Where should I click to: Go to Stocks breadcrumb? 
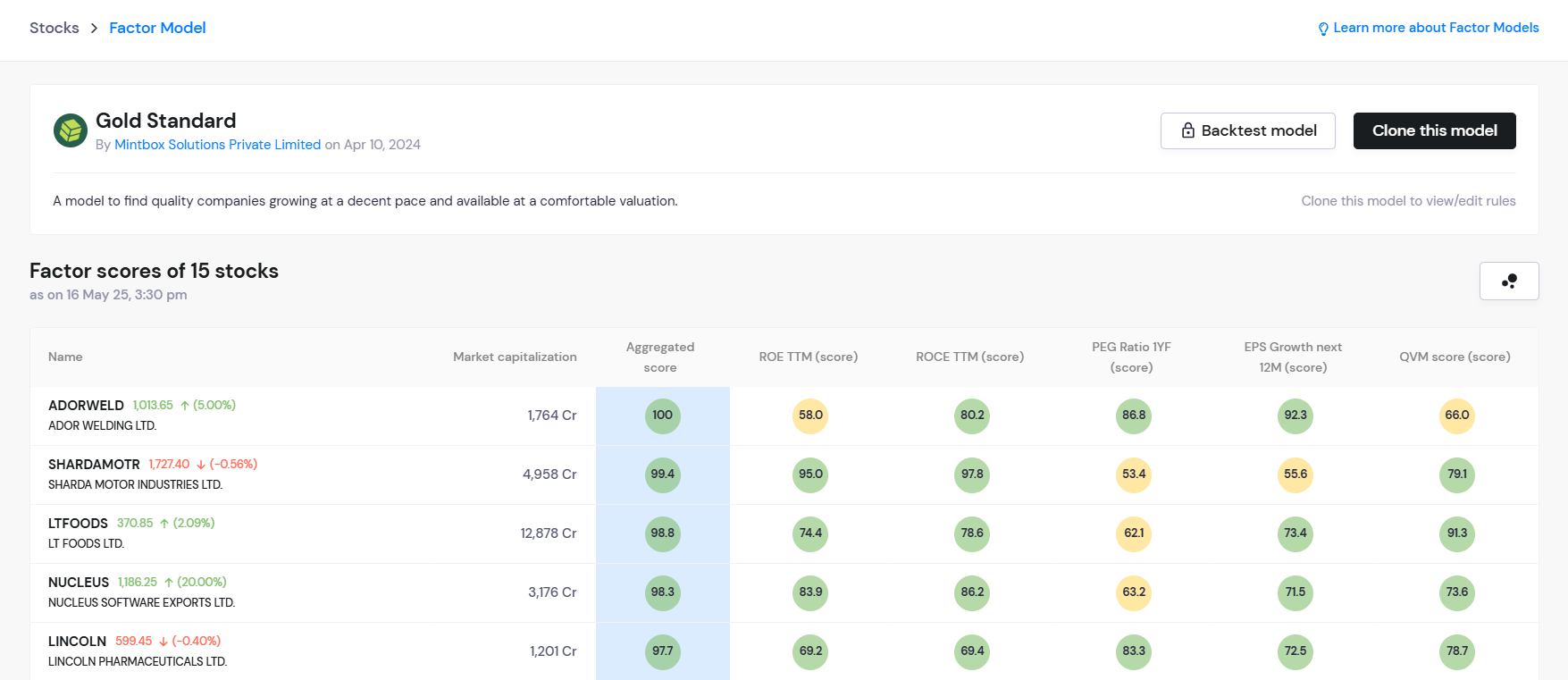coord(55,28)
